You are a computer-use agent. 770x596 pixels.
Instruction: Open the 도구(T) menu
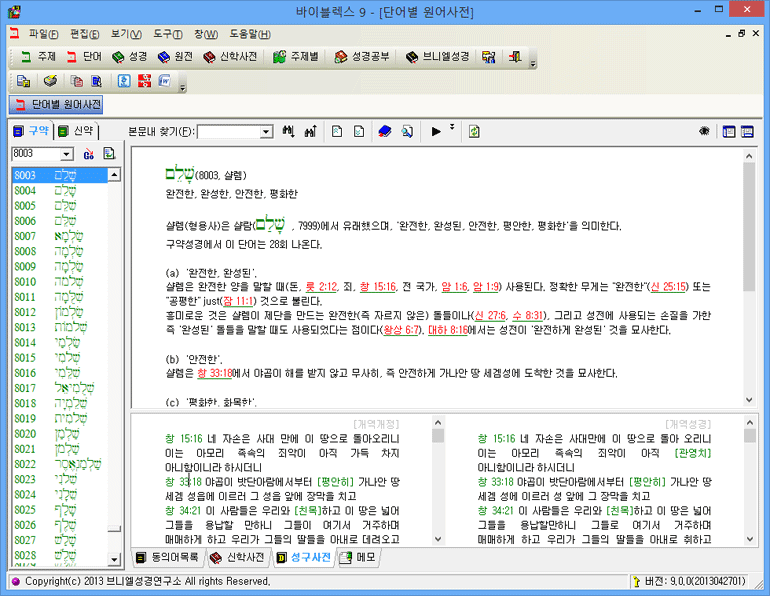coord(167,34)
